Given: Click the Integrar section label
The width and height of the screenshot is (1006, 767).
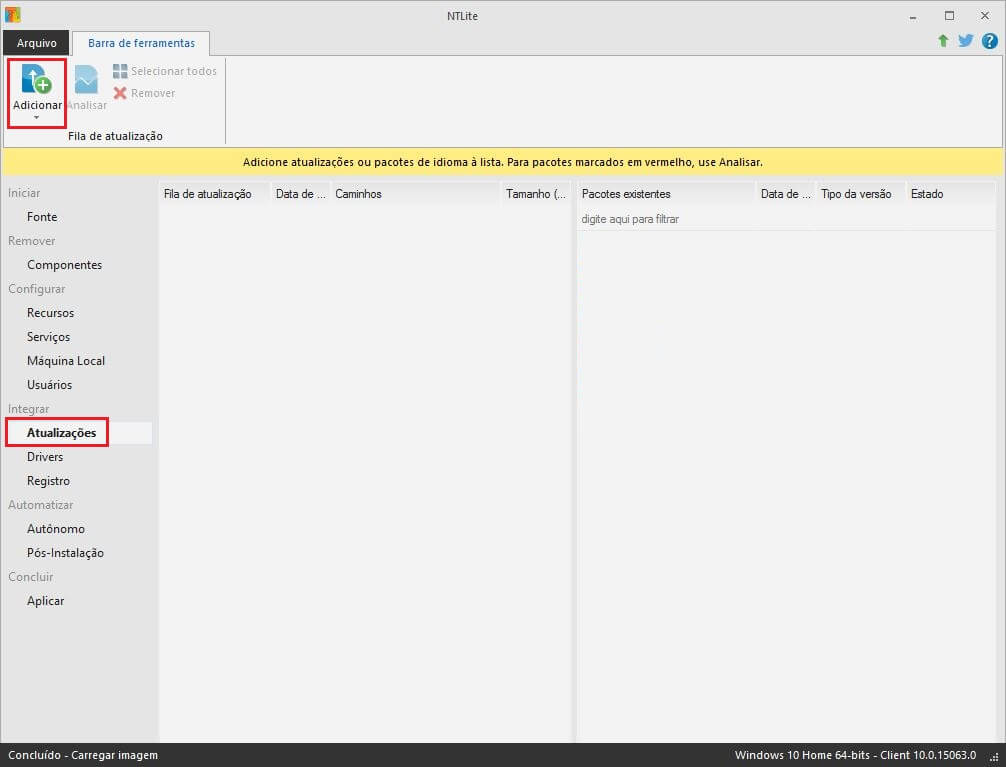Looking at the screenshot, I should coord(28,409).
